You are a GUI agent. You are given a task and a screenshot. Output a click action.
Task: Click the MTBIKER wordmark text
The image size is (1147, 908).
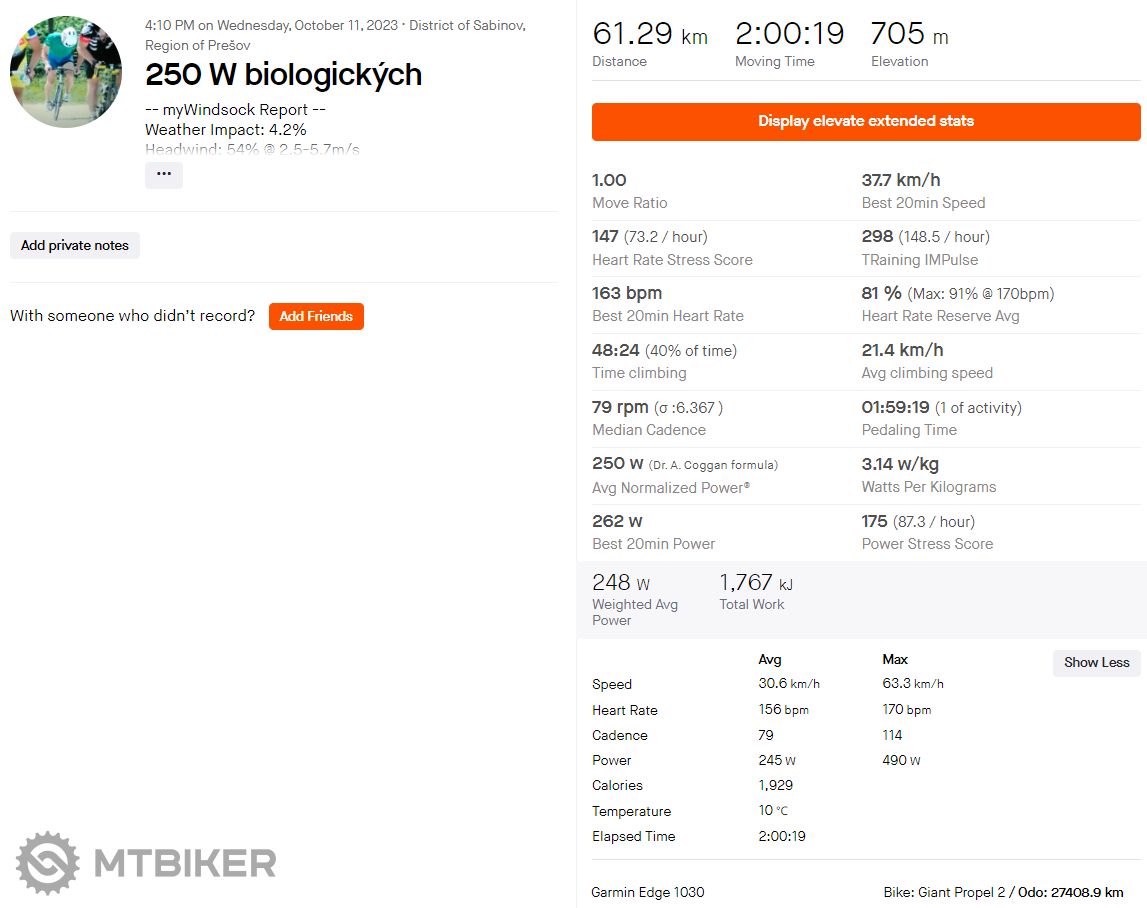(185, 863)
